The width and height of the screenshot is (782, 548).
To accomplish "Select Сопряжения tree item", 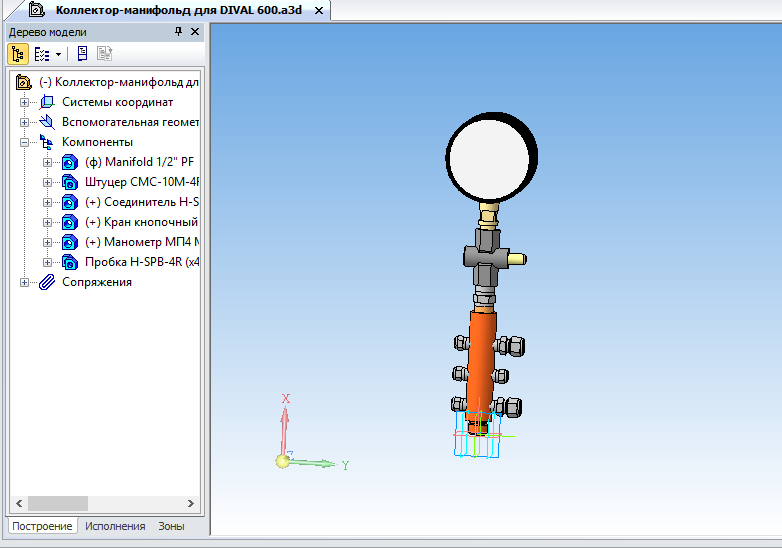I will 97,282.
